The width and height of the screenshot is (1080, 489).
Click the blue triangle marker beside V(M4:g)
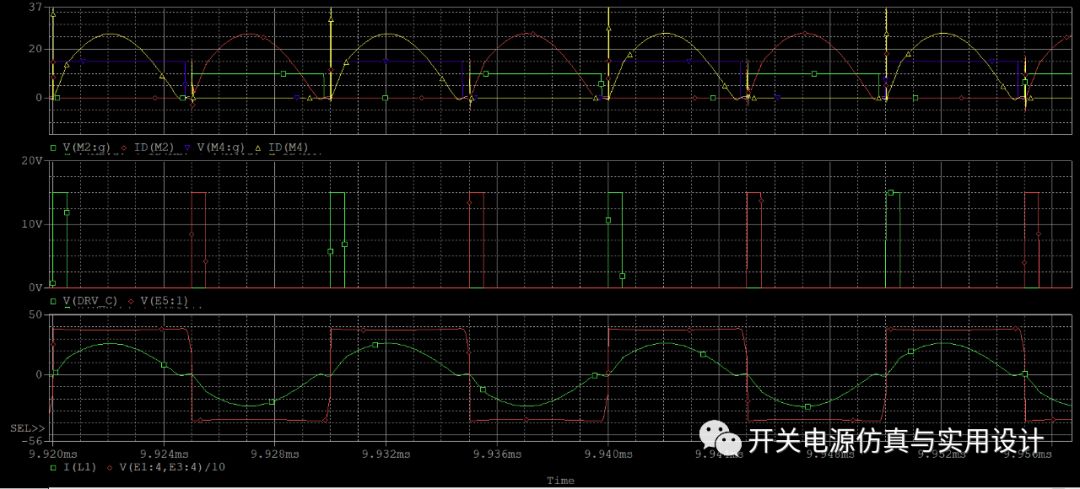pyautogui.click(x=187, y=147)
